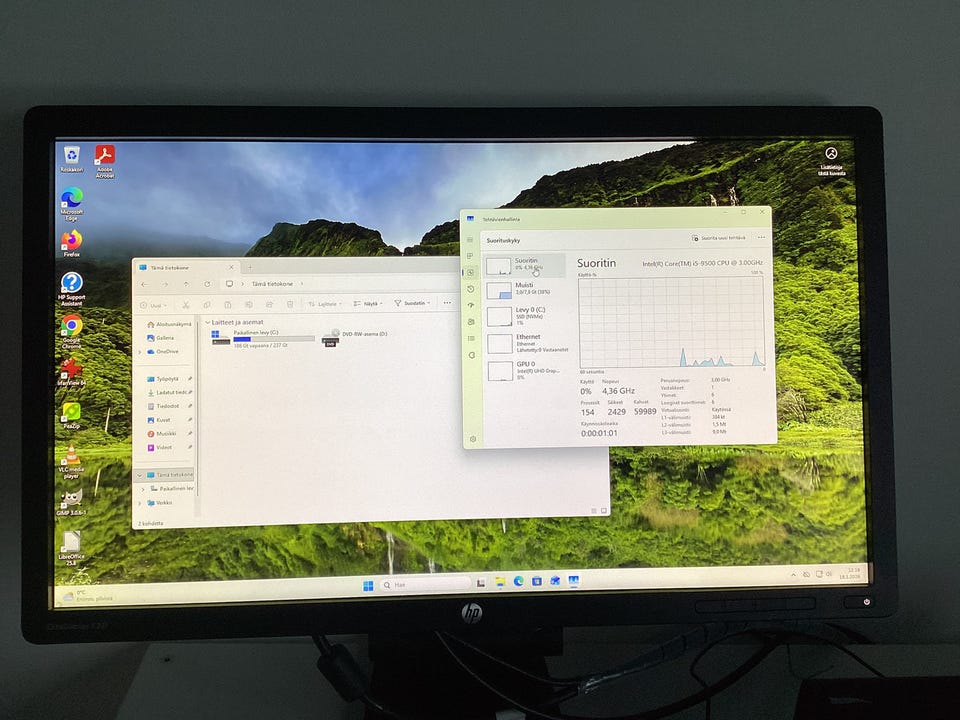960x720 pixels.
Task: Open Task Manager's Processes page in left sidebar
Action: point(470,256)
